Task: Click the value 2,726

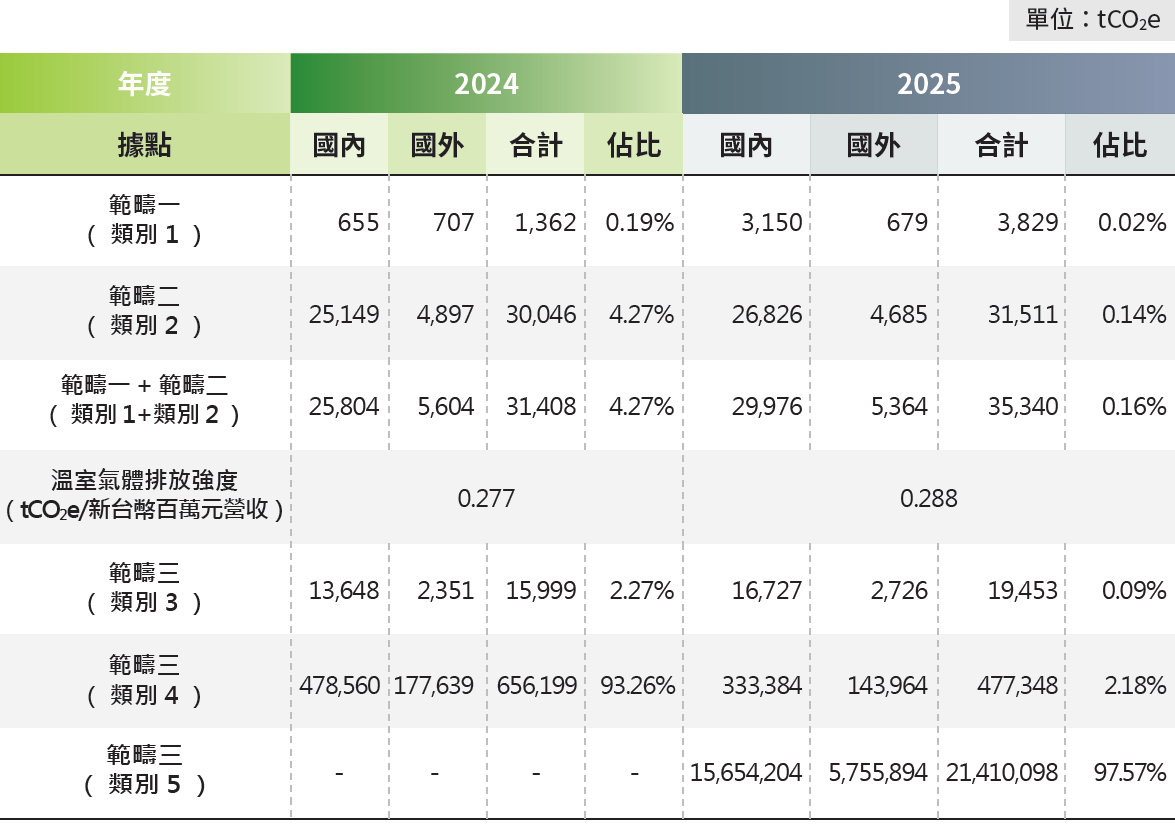Action: pyautogui.click(x=899, y=591)
